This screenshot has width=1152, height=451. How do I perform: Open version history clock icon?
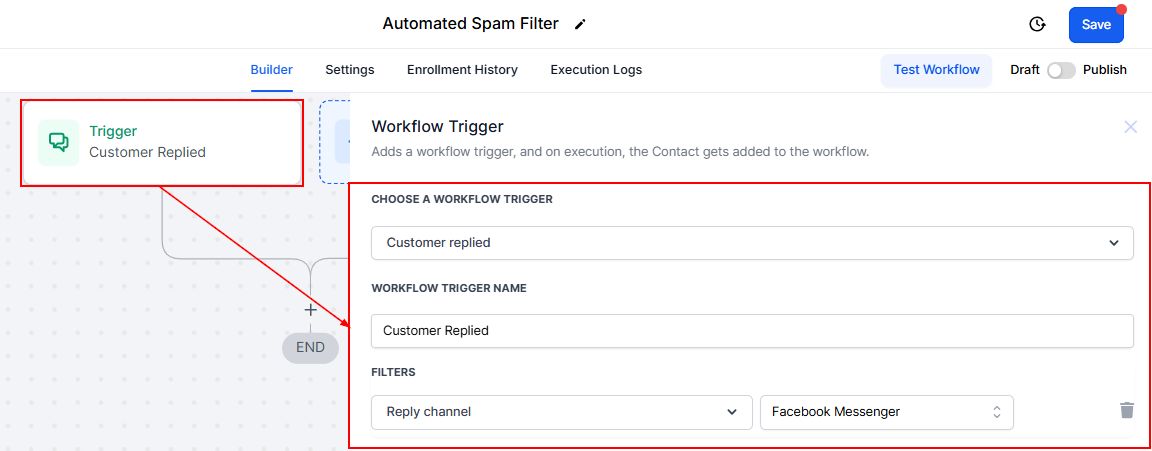(x=1037, y=25)
